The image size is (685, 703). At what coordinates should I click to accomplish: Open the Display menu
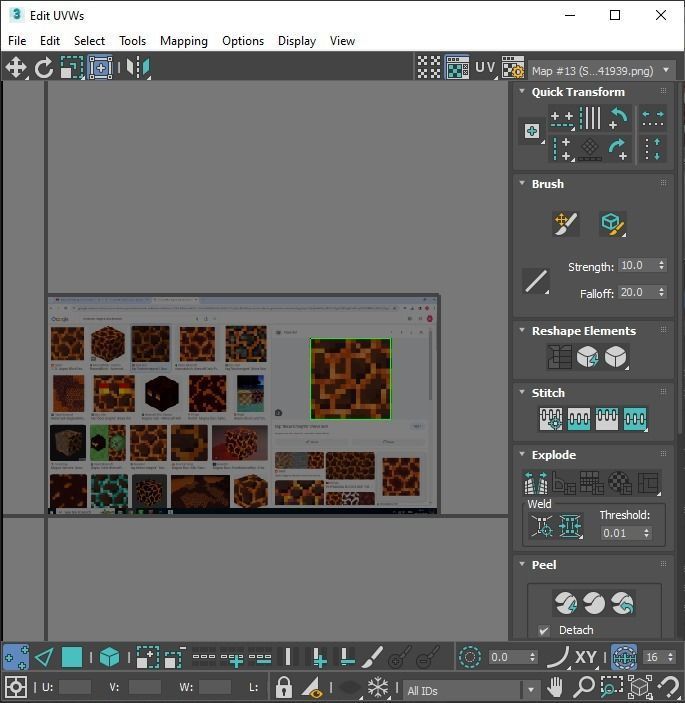(297, 41)
